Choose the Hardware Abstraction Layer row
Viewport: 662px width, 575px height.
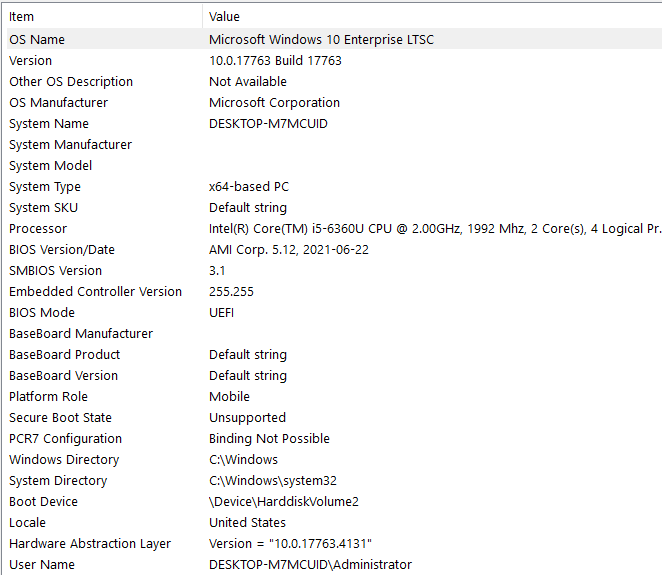tap(90, 544)
